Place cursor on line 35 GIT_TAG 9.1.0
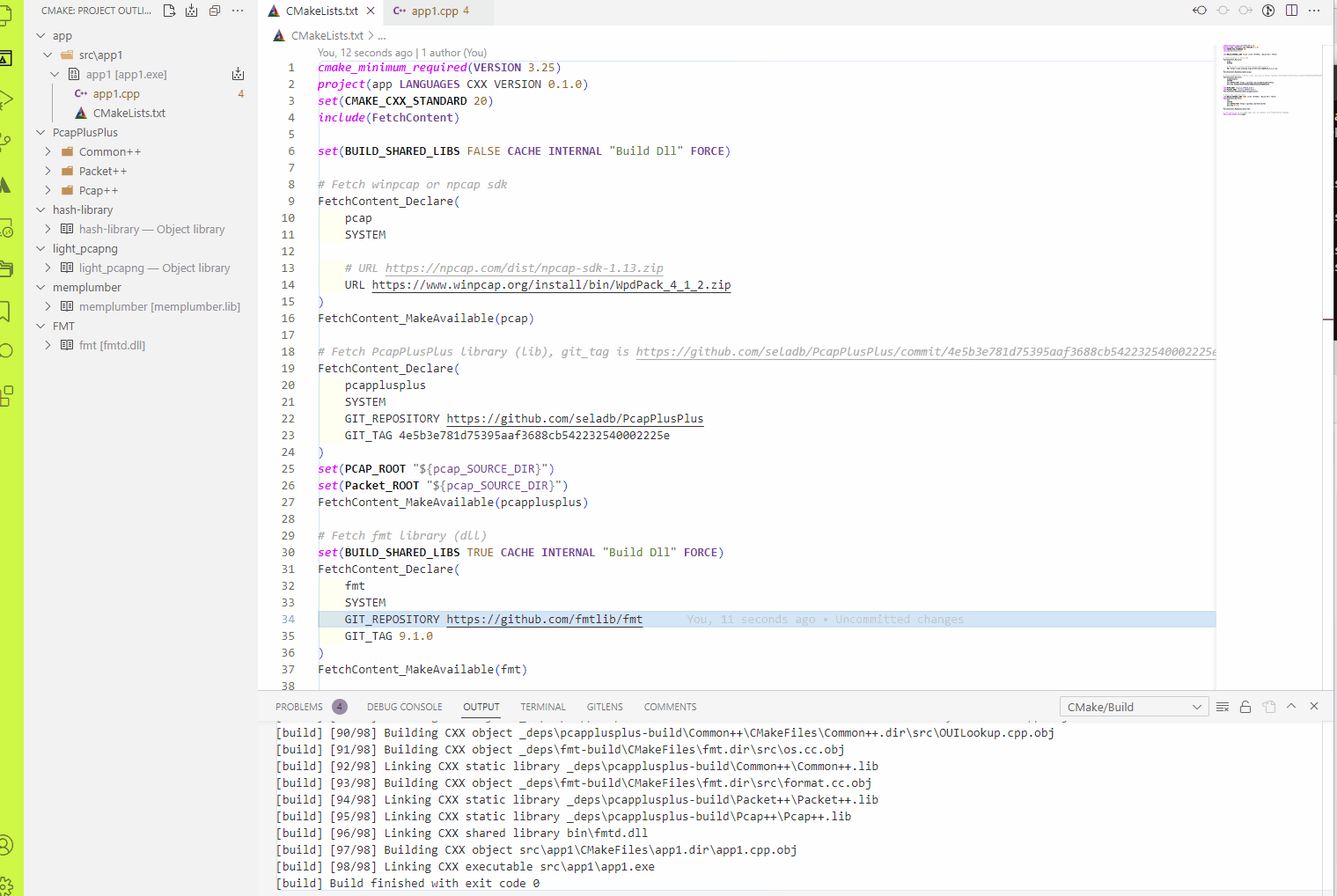This screenshot has height=896, width=1337. pos(388,636)
